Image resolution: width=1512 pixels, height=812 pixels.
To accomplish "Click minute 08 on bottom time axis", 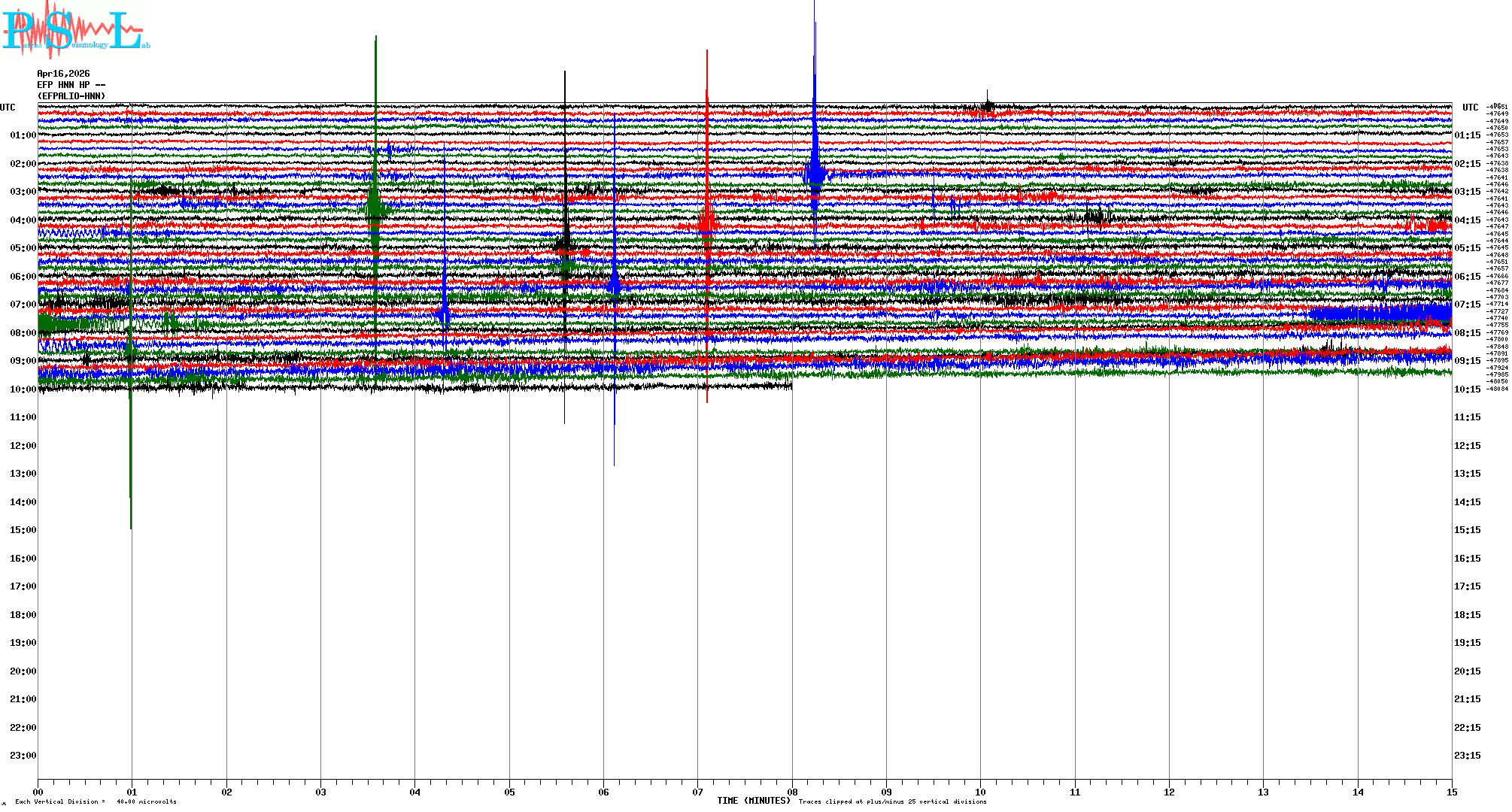I will (792, 792).
